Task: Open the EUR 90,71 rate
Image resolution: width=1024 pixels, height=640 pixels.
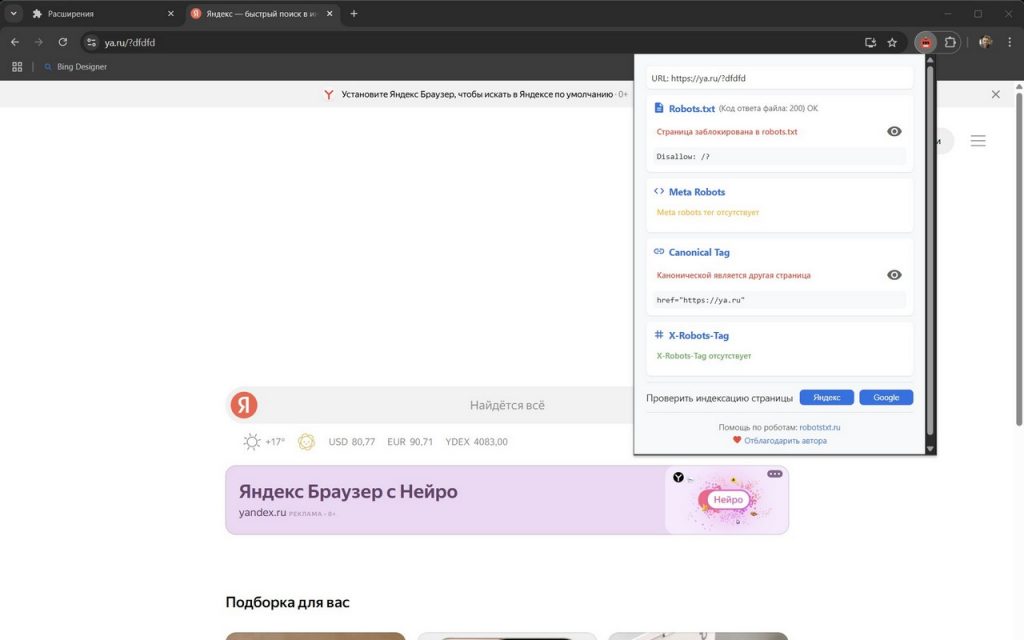Action: (409, 442)
